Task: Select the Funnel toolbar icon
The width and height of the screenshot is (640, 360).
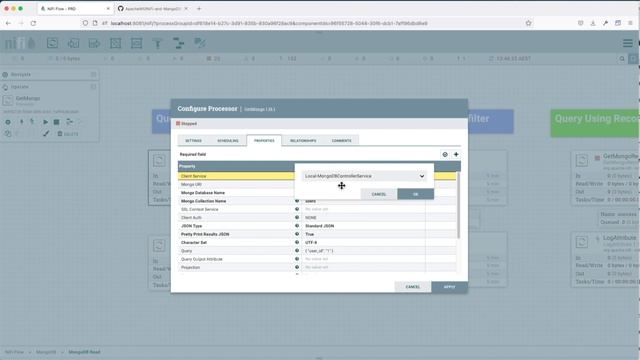Action: click(158, 43)
